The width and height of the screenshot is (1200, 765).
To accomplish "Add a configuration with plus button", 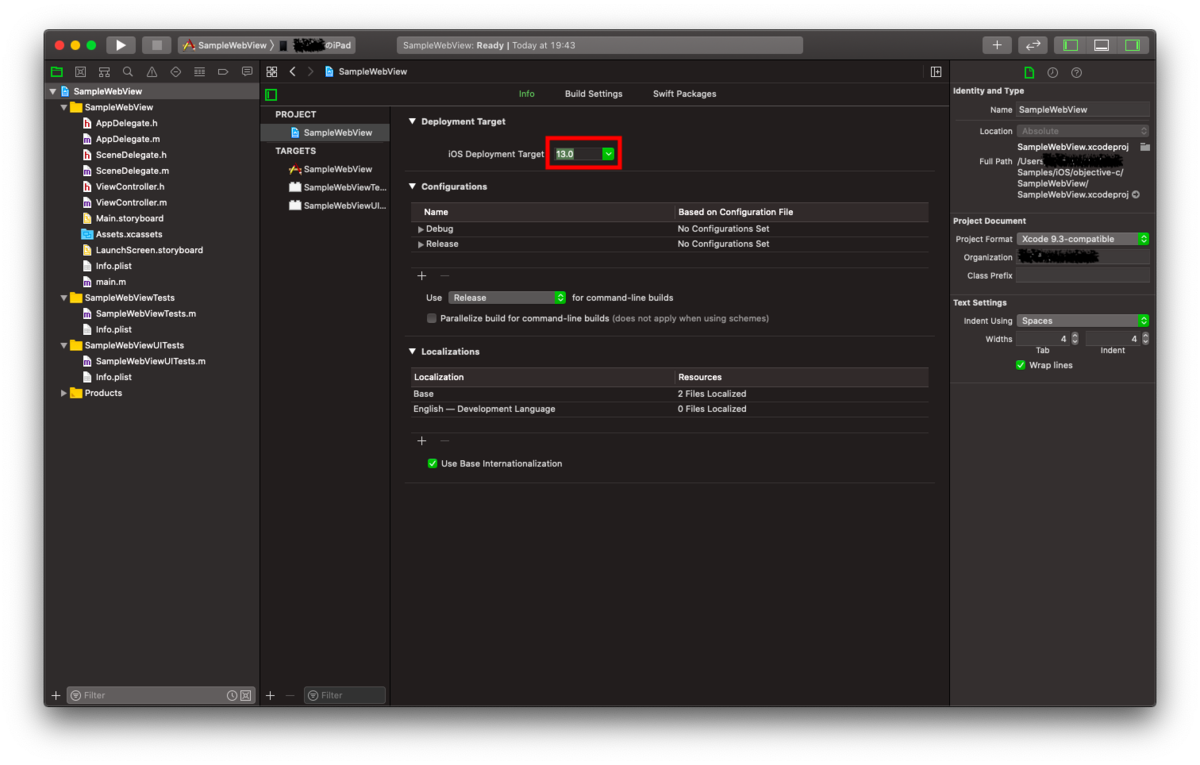I will click(x=421, y=276).
